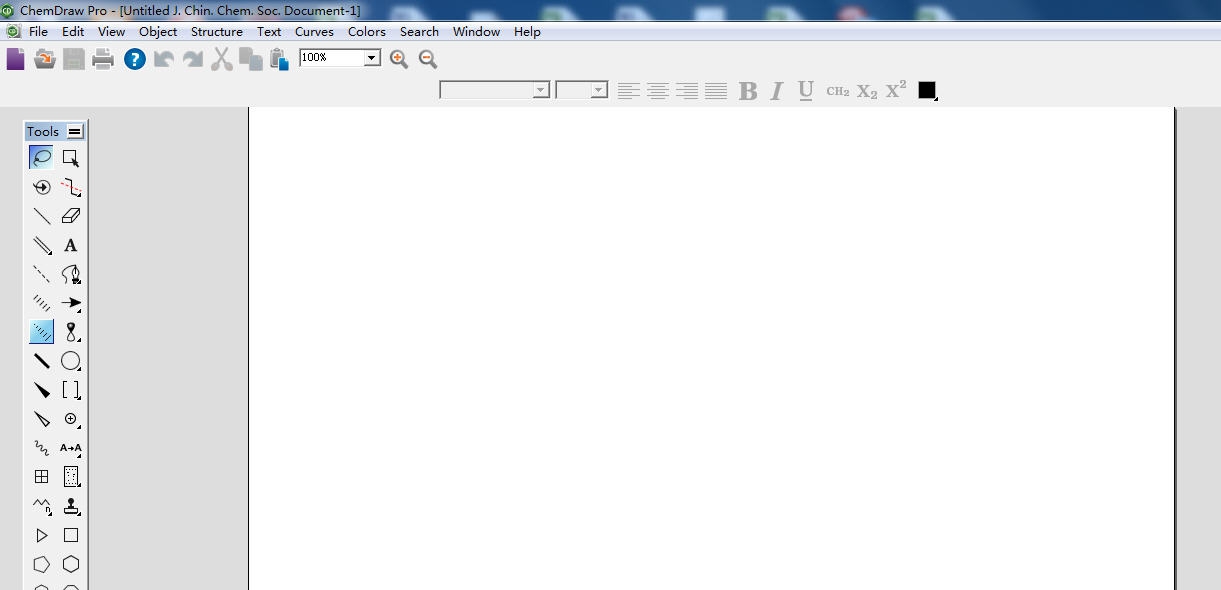Click the highlighted Hashed Wedged Bond tool
The height and width of the screenshot is (590, 1221).
tap(42, 332)
